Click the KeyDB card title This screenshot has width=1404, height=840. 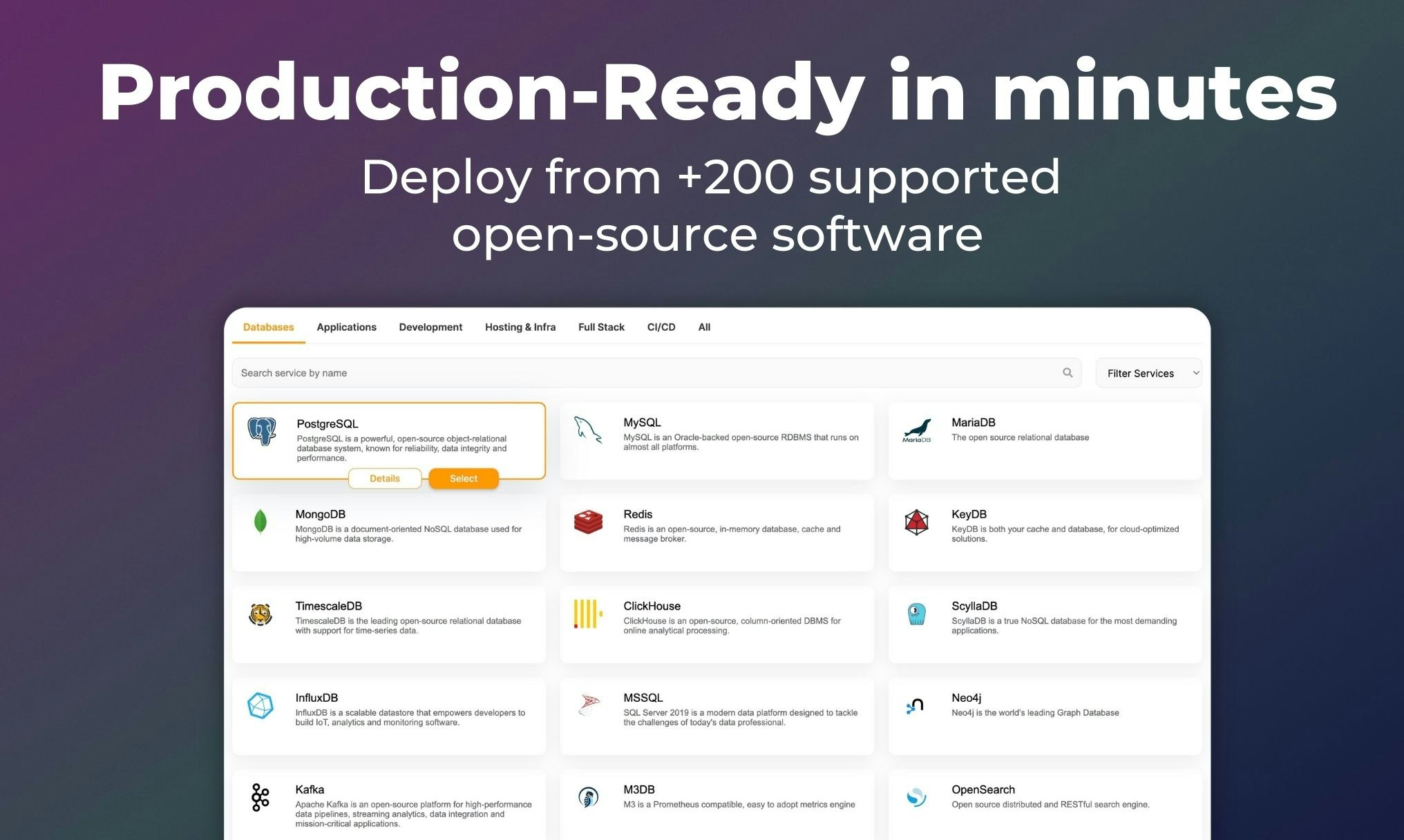969,514
